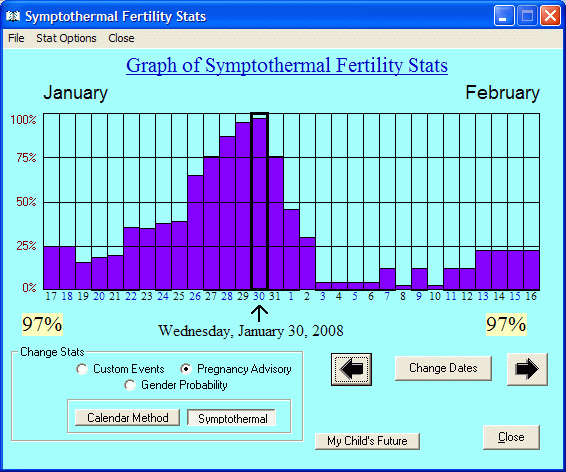Select the Custom Events radio button
Image resolution: width=566 pixels, height=472 pixels.
coord(82,369)
